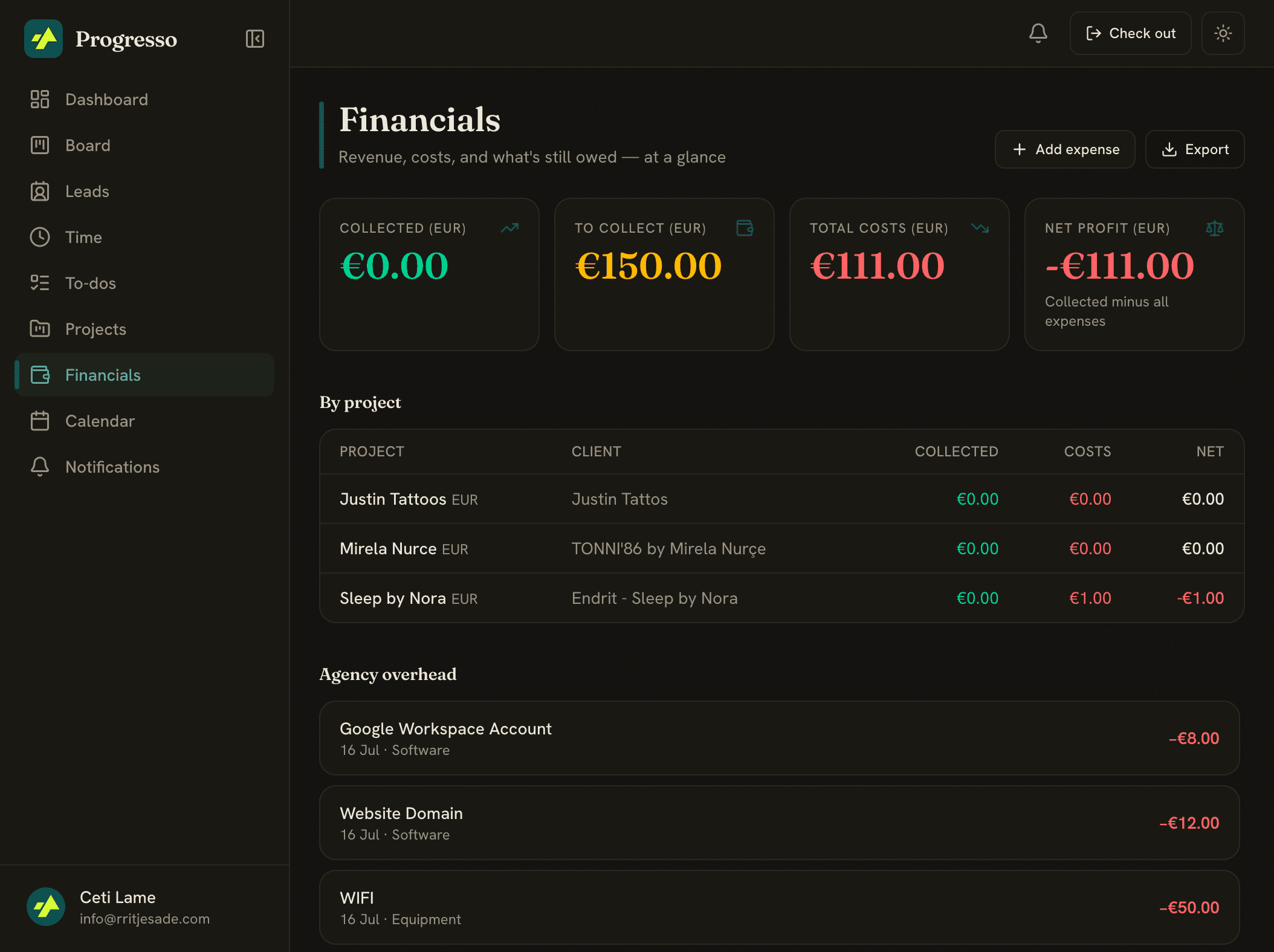Click the COLLECTED column header
The height and width of the screenshot is (952, 1274).
pos(956,452)
